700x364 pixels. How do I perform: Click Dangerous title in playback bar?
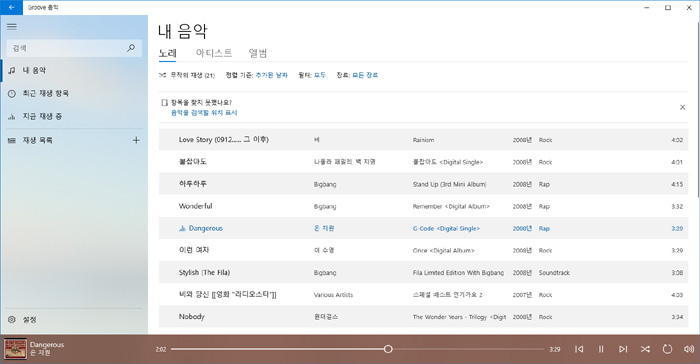click(x=47, y=345)
